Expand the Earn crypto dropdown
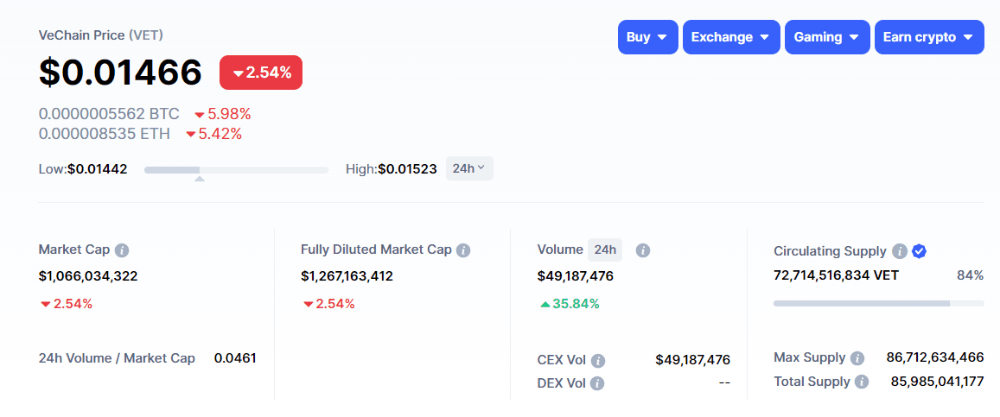Image resolution: width=1000 pixels, height=417 pixels. (929, 37)
